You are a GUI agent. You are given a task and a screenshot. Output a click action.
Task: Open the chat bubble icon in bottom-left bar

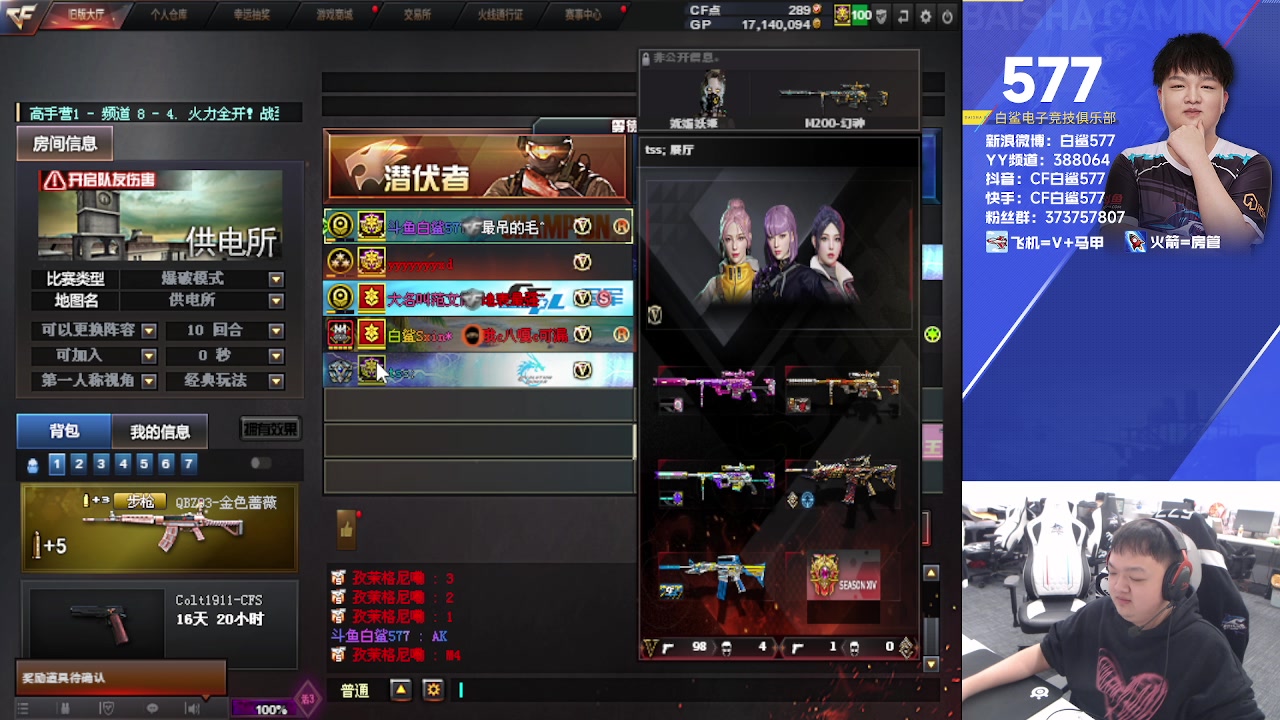[152, 708]
